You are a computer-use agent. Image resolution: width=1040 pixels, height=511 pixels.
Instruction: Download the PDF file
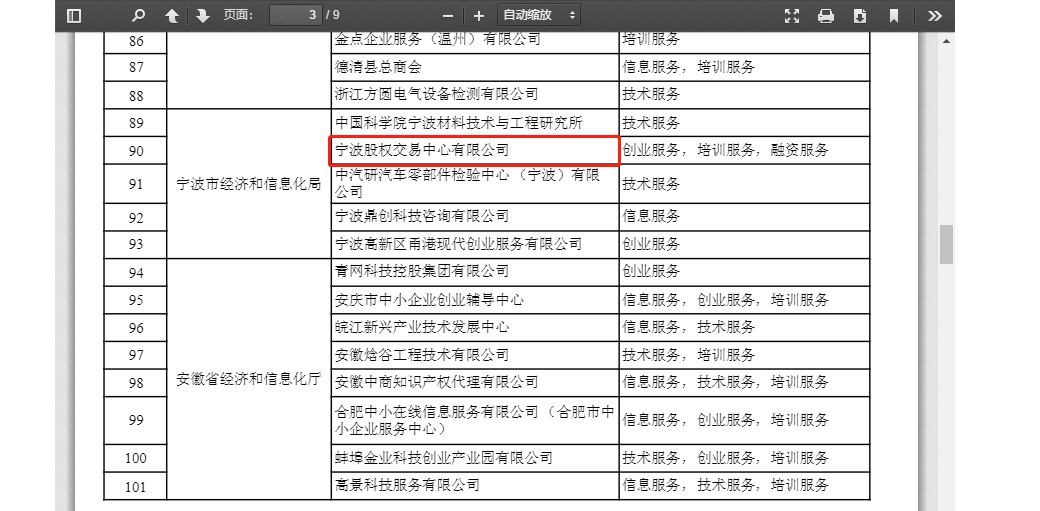pyautogui.click(x=860, y=15)
